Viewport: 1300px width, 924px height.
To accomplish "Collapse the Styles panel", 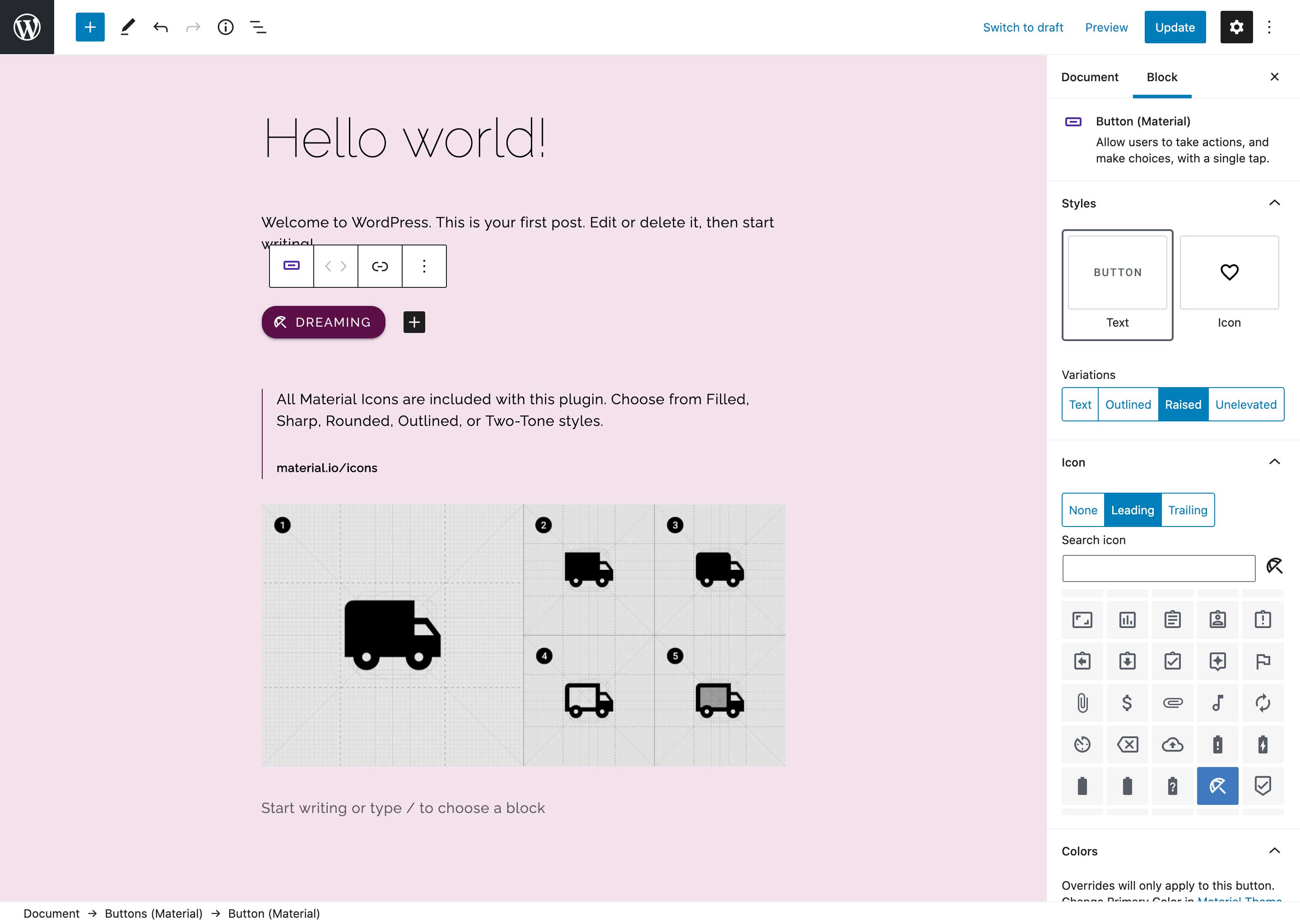I will 1274,203.
